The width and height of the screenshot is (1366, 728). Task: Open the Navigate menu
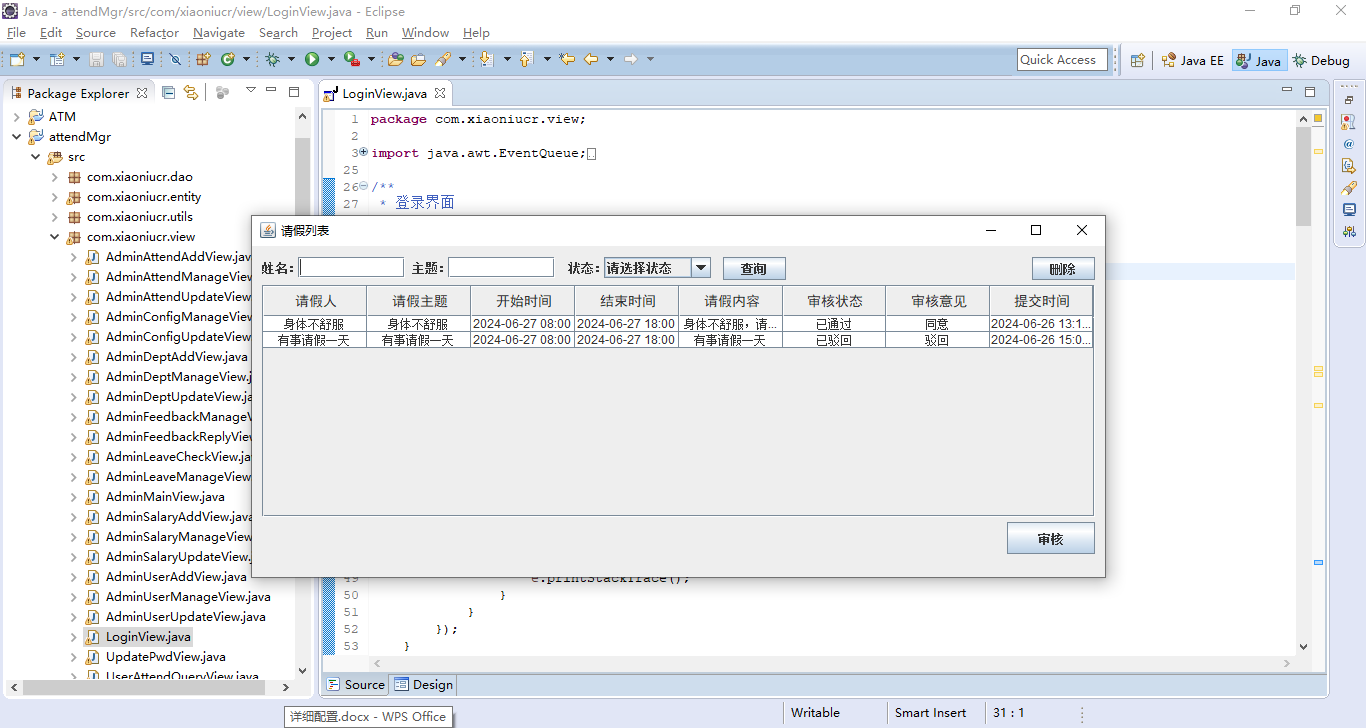click(219, 33)
